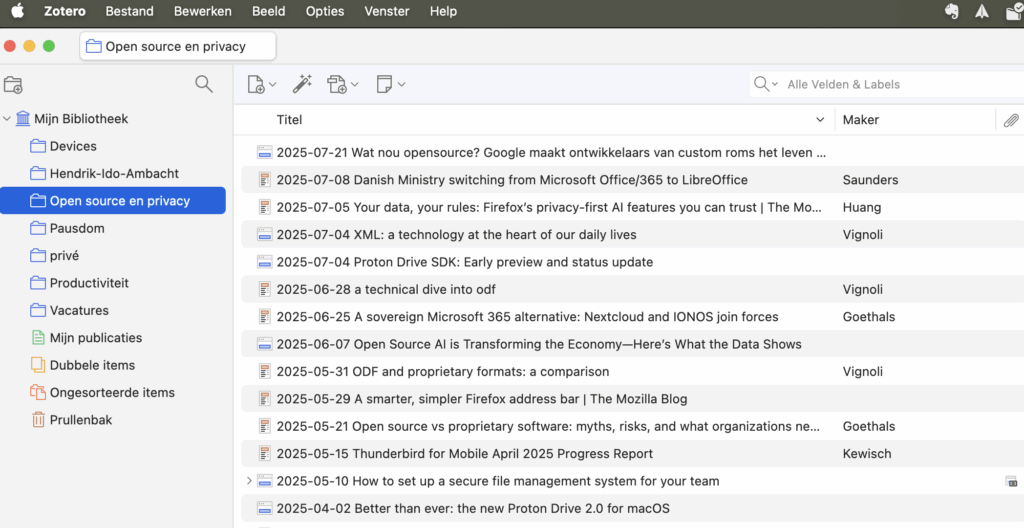
Task: Expand the 2025-05-10 secure file management item
Action: [249, 481]
